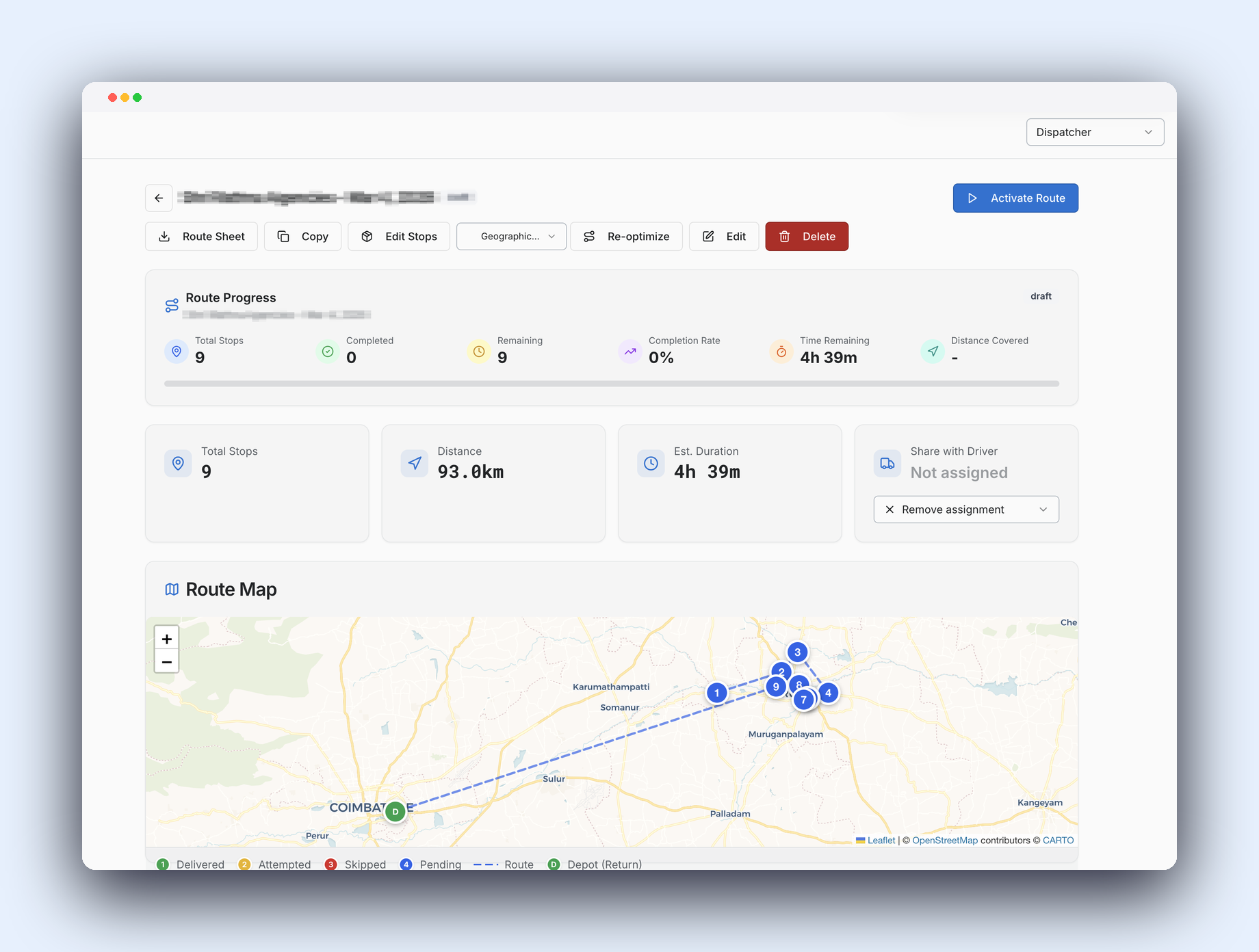The height and width of the screenshot is (952, 1259).
Task: Select stop marker 7 on the map
Action: tap(804, 700)
